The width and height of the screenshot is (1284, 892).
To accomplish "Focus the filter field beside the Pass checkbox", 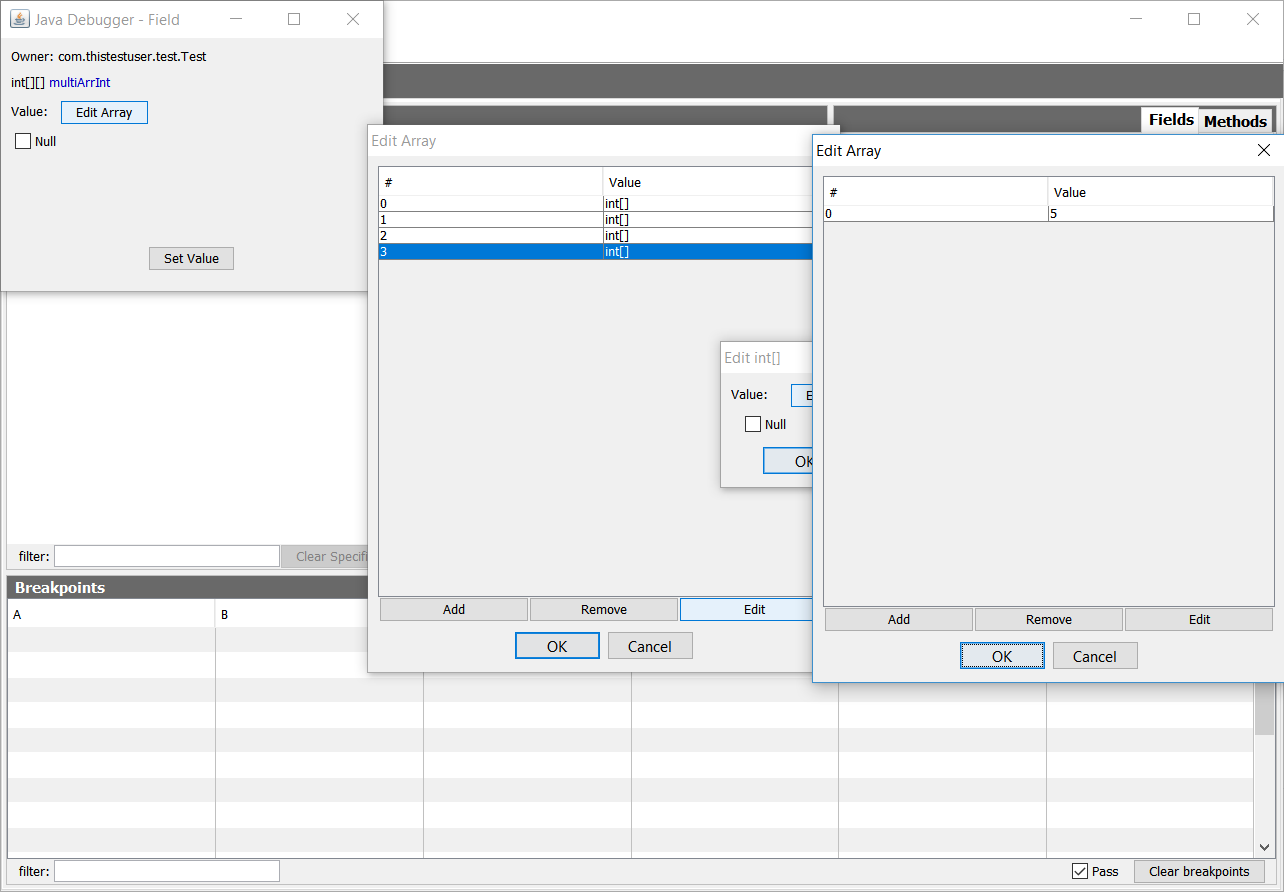I will click(x=167, y=871).
